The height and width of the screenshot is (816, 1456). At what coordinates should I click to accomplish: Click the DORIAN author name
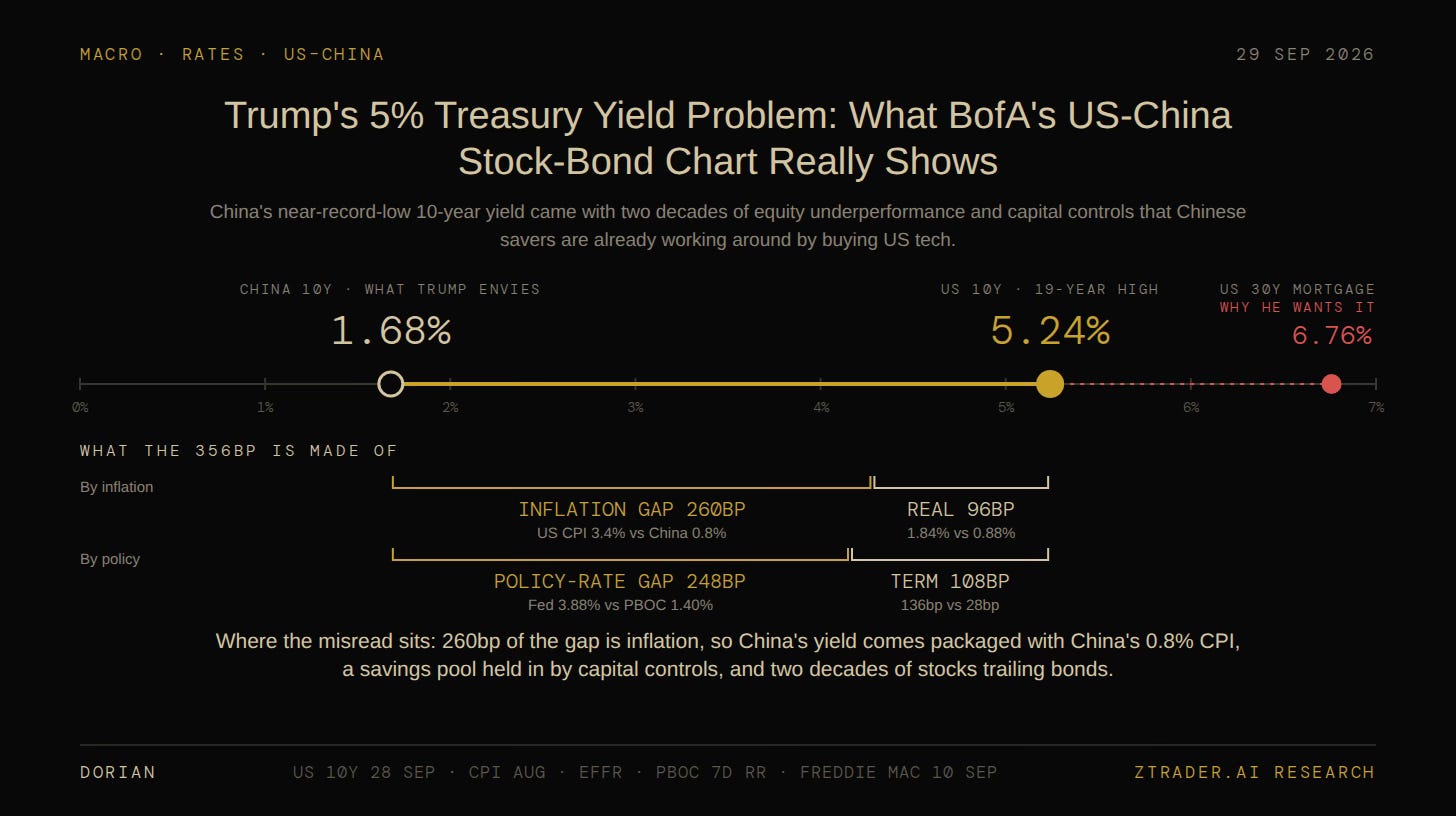[x=118, y=772]
